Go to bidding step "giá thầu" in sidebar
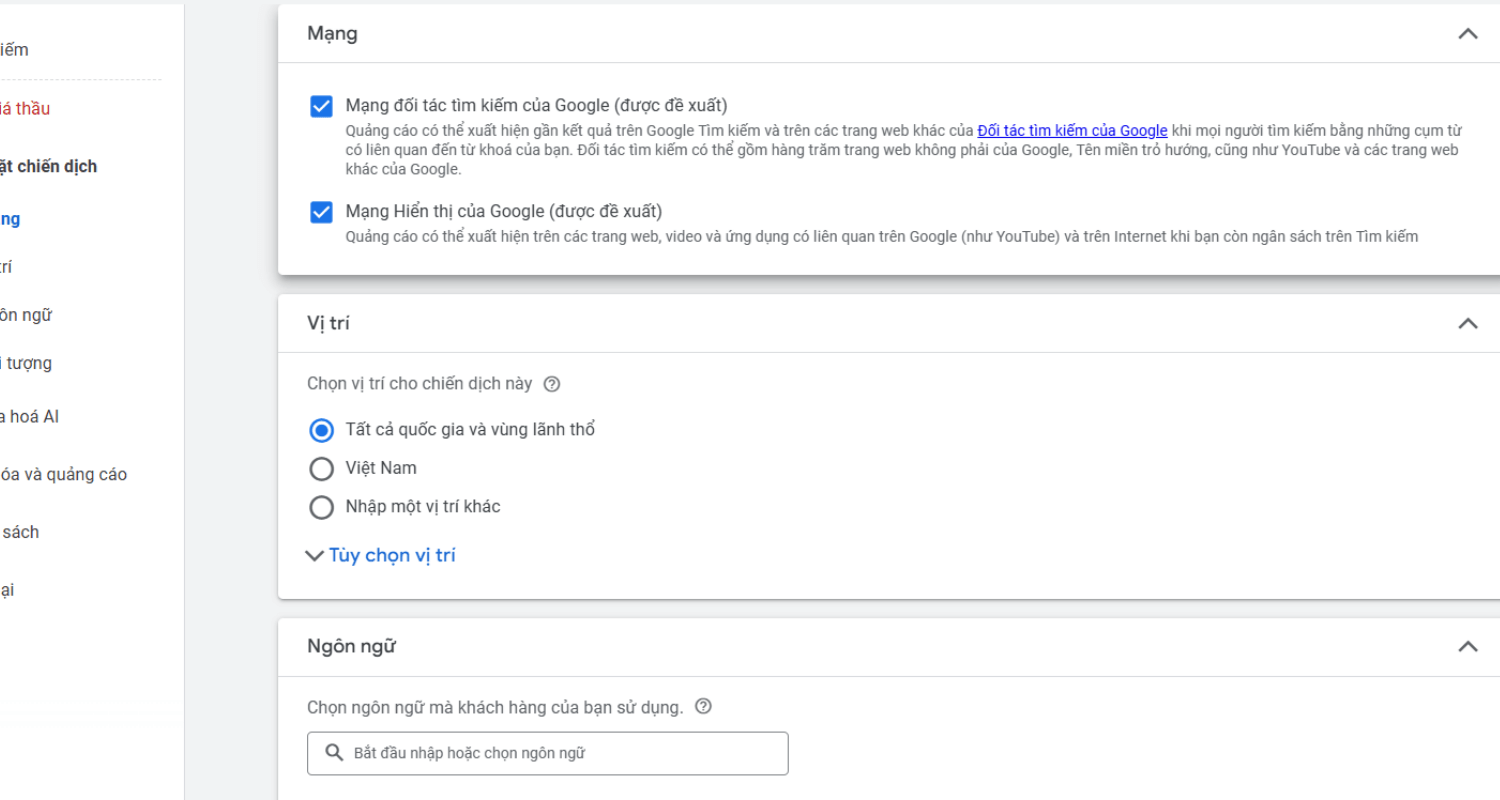Screen dimensions: 1500x800 (25, 109)
